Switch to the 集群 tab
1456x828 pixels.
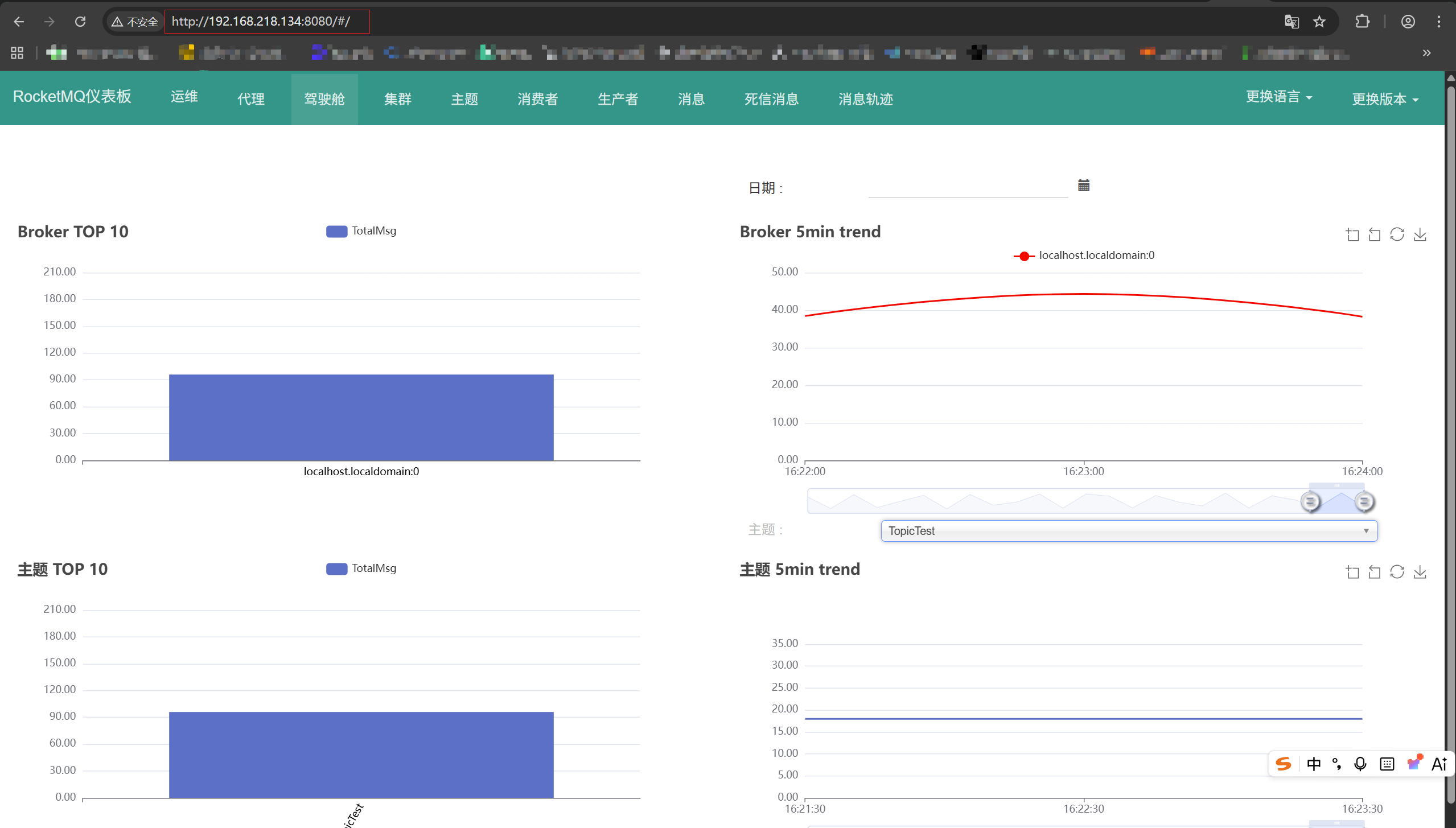coord(397,98)
